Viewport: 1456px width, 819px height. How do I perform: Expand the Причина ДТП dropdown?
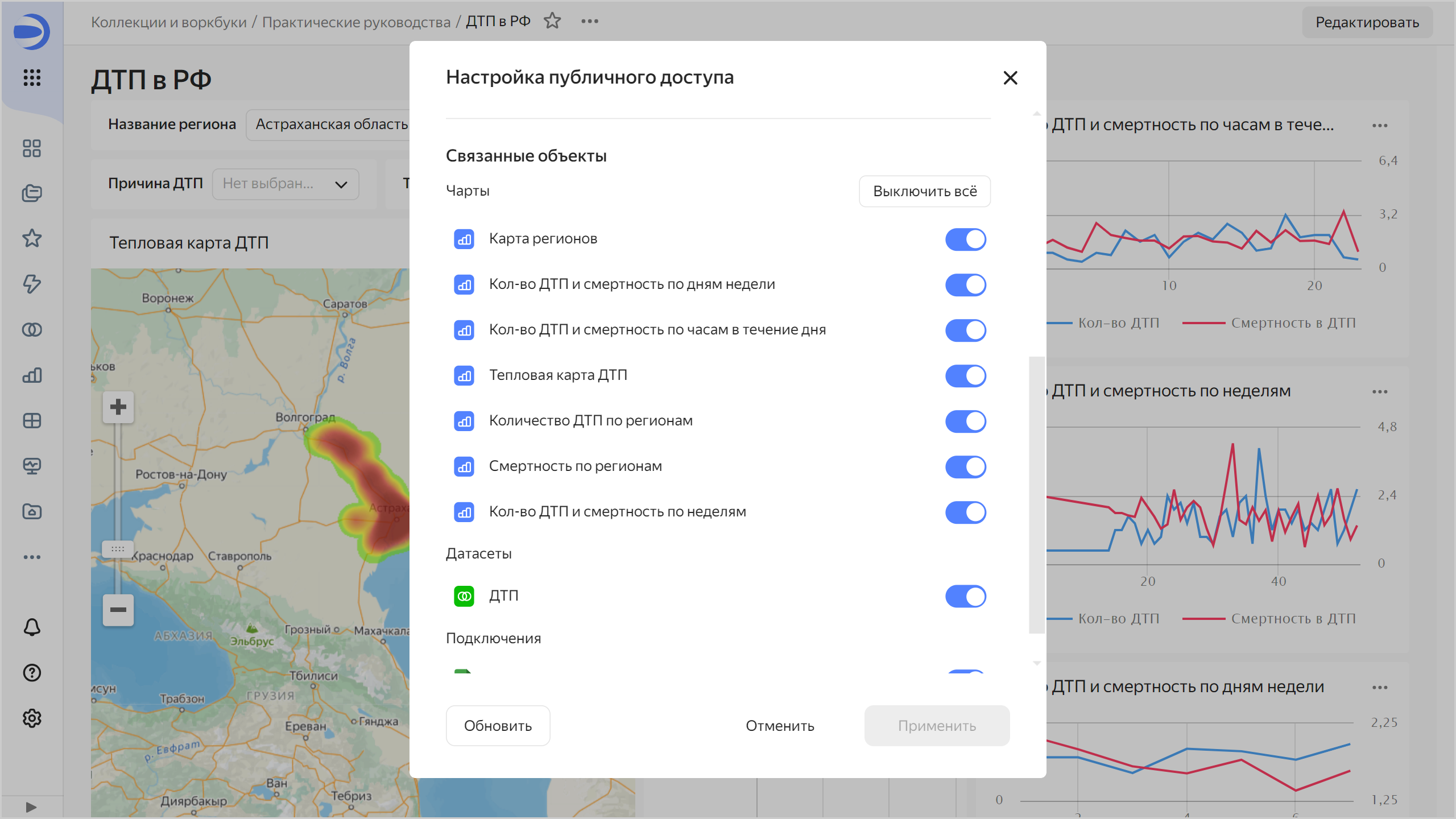[285, 184]
